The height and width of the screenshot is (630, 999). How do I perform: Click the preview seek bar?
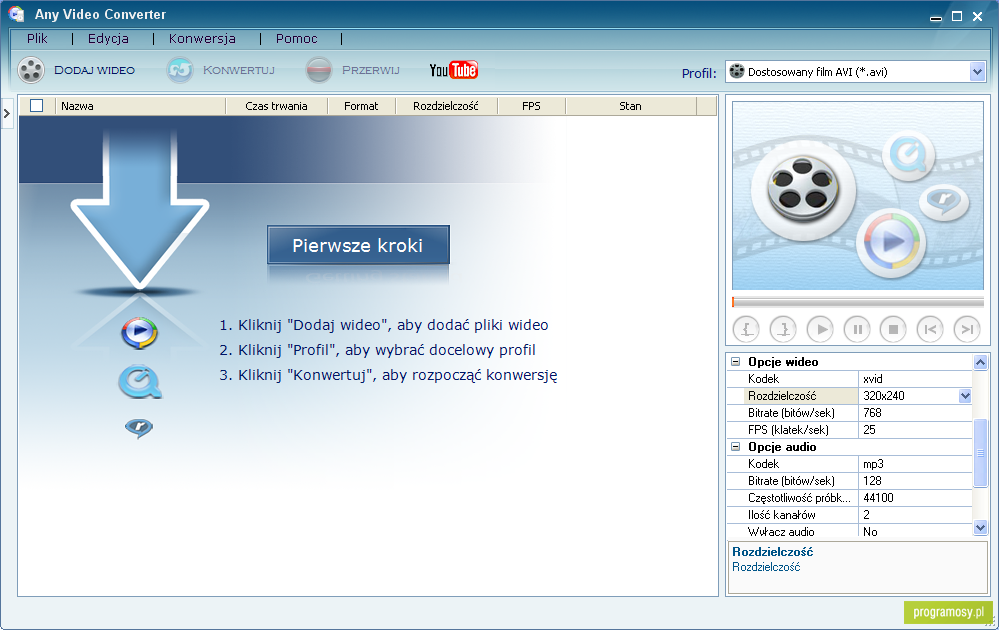[x=858, y=302]
